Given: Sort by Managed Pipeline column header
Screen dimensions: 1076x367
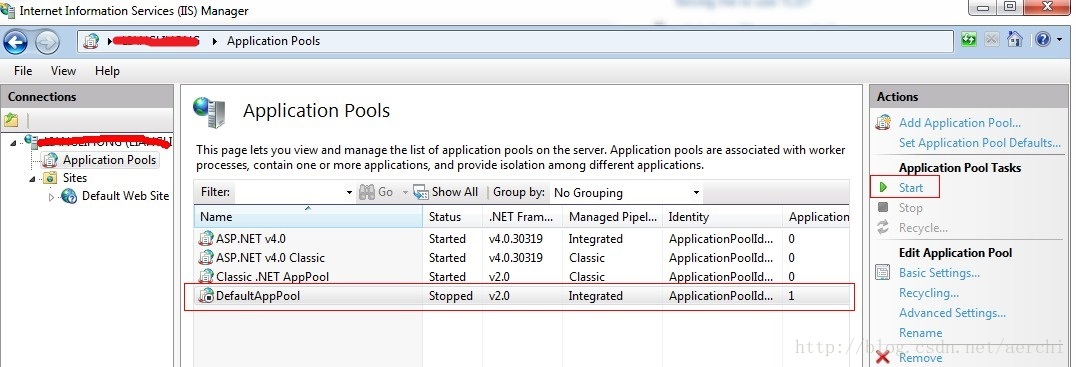Looking at the screenshot, I should click(x=613, y=217).
